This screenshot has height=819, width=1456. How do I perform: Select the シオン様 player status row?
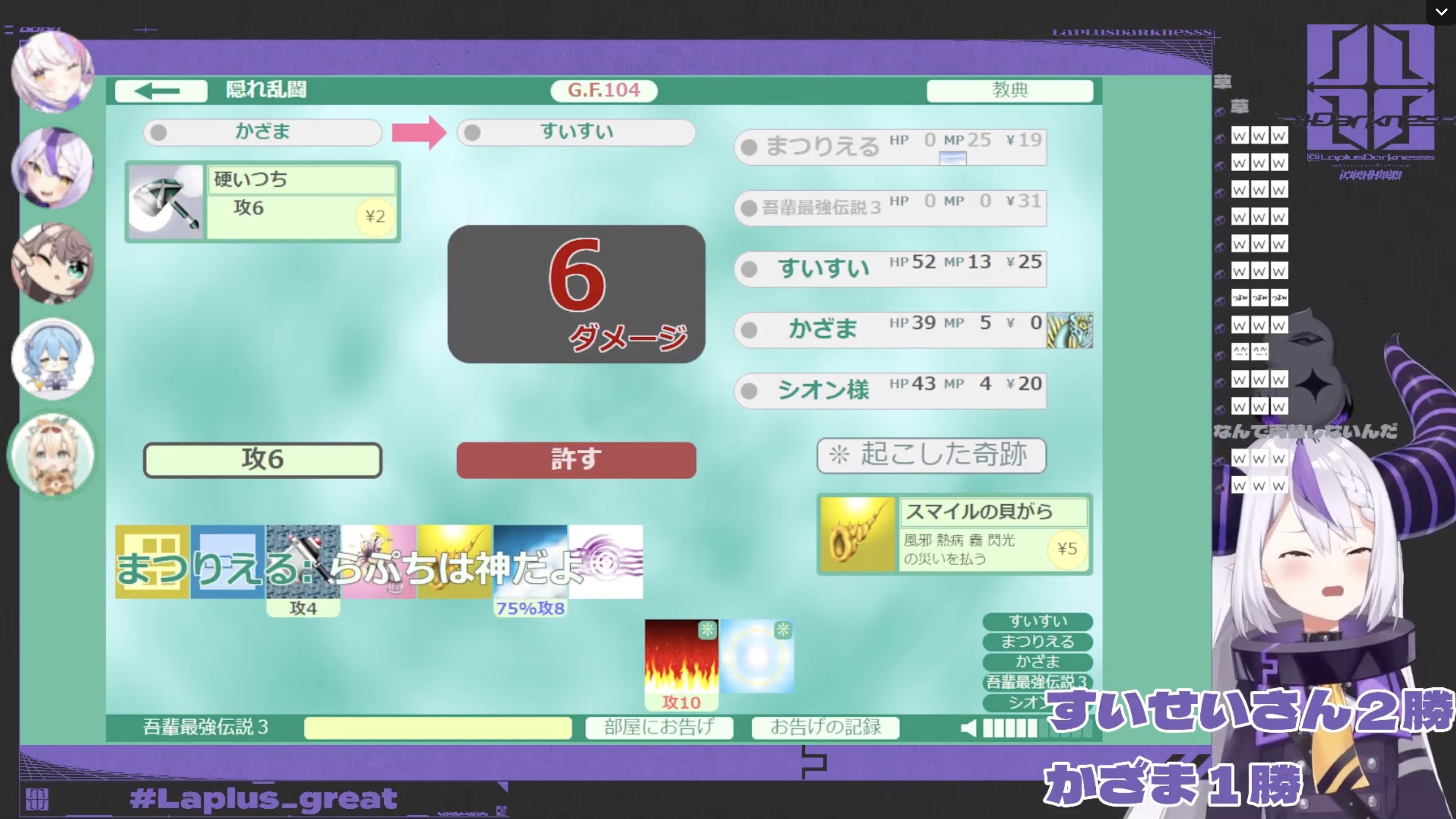coord(890,391)
